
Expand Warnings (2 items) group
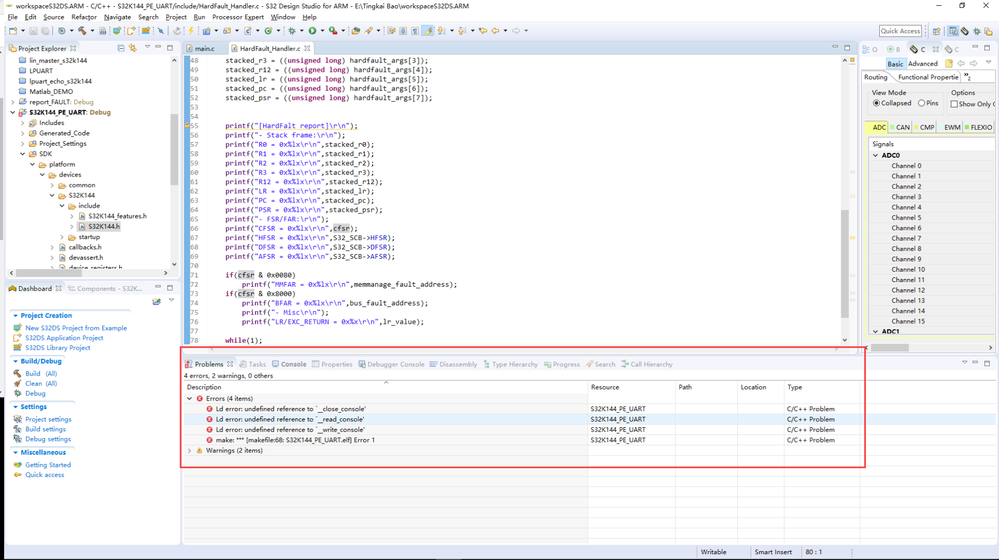189,450
